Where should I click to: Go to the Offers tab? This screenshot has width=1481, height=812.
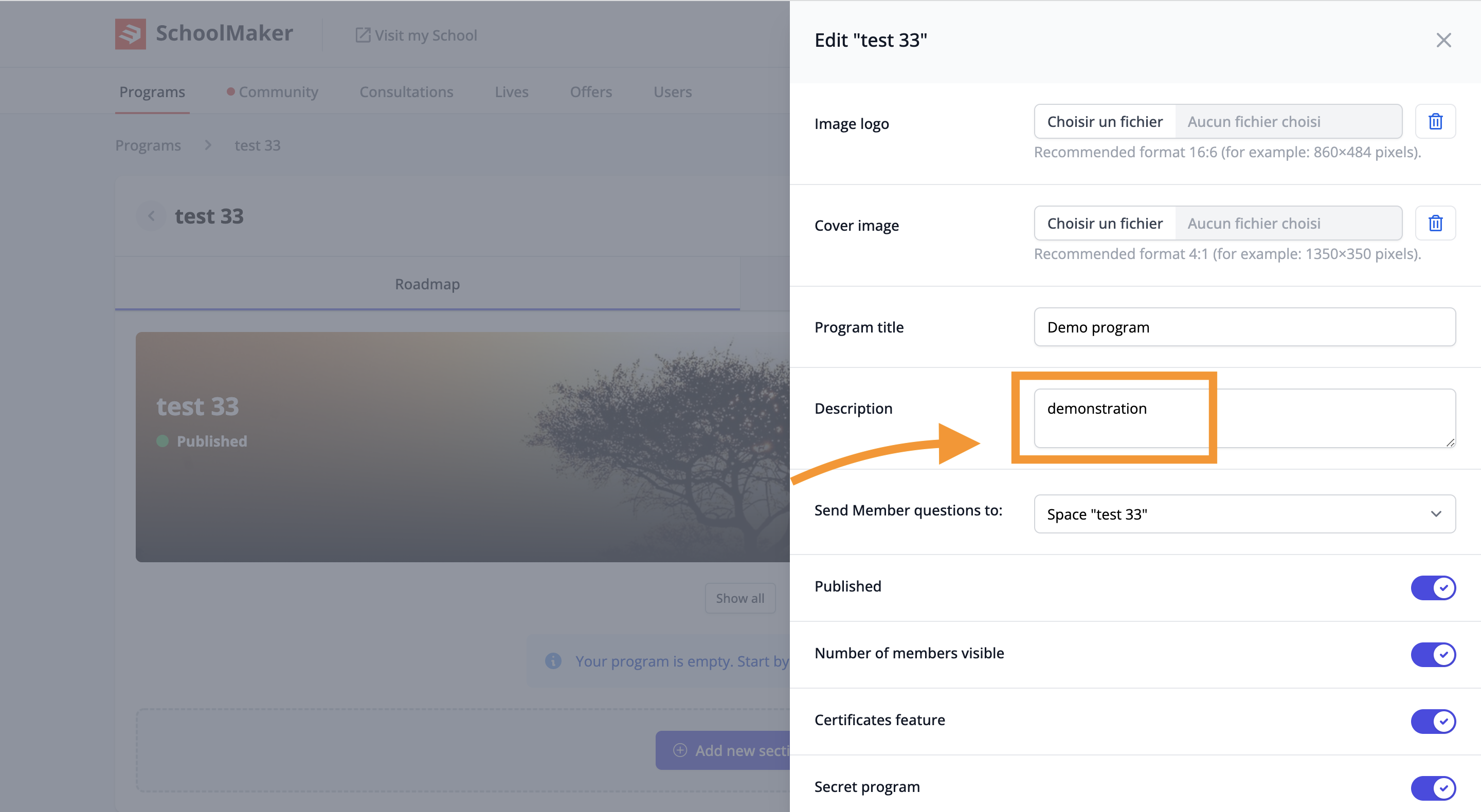point(591,92)
